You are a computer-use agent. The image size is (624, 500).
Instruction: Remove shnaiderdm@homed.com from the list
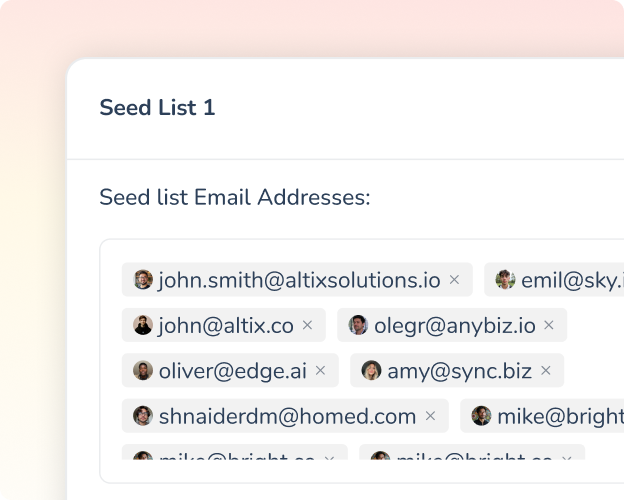[430, 415]
